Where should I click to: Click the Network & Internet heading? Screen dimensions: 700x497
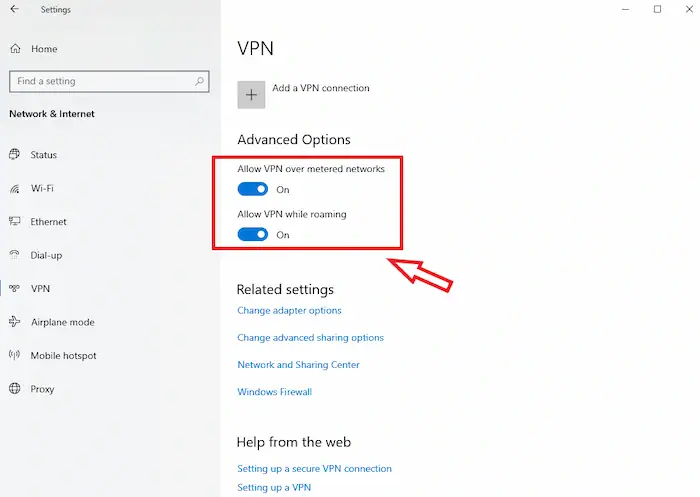tap(52, 113)
